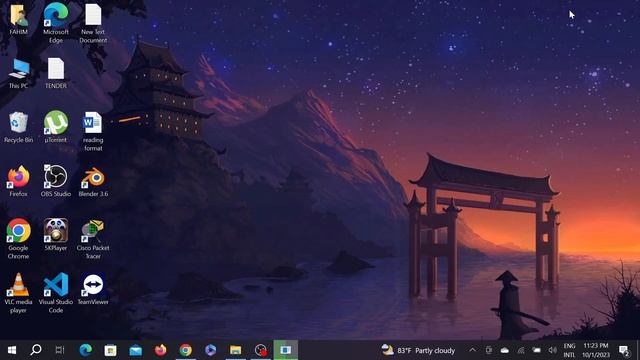Open the blue play-arrow app in taskbar

[x=211, y=350]
